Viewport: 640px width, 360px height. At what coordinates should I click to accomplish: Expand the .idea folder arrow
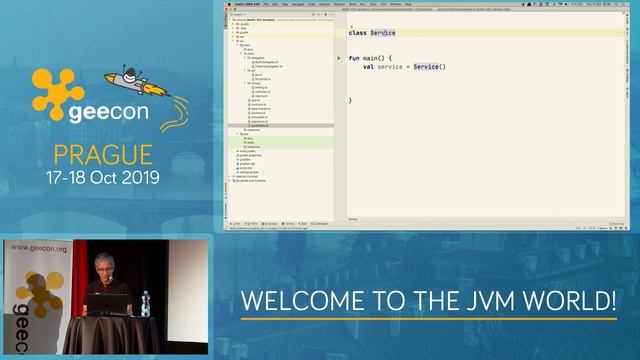[x=233, y=28]
